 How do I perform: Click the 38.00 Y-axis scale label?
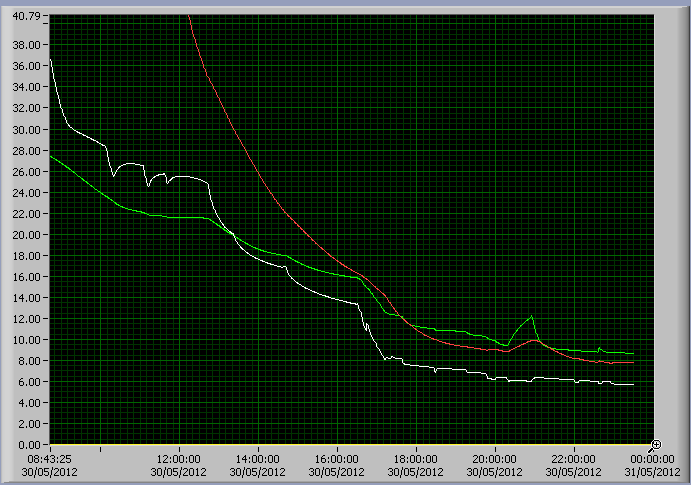30,45
